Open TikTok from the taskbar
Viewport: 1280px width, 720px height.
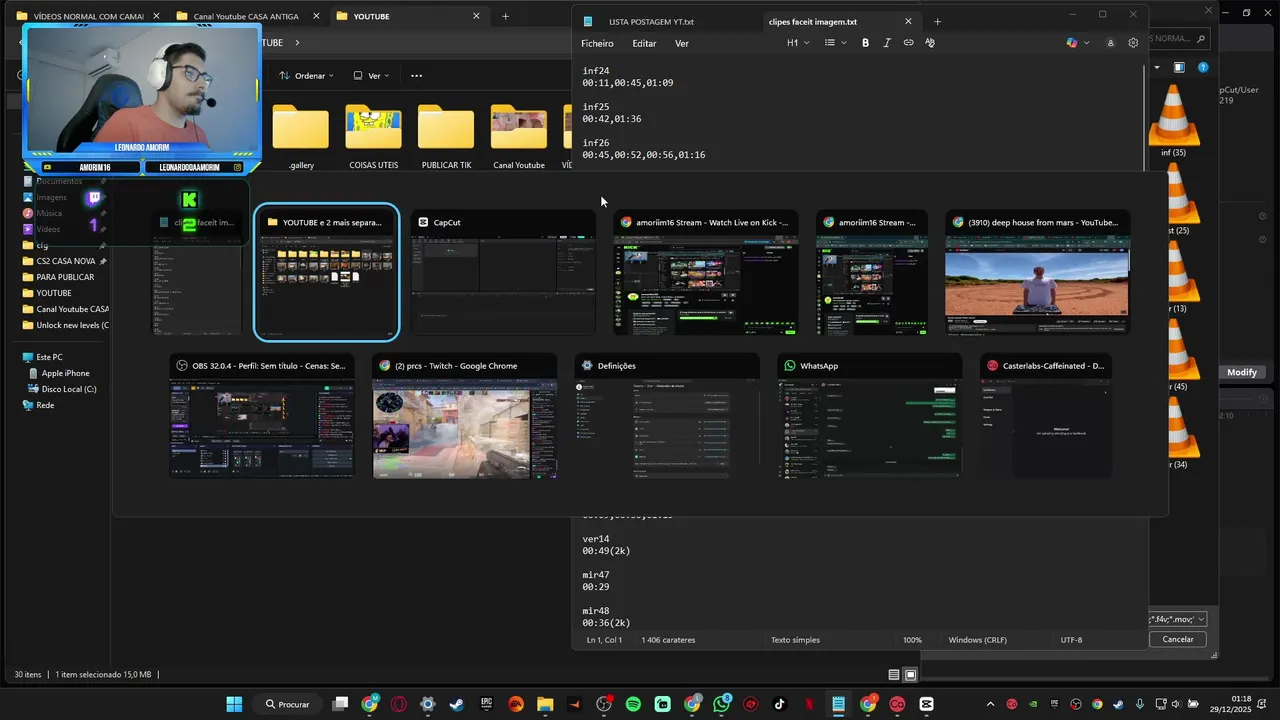click(780, 705)
